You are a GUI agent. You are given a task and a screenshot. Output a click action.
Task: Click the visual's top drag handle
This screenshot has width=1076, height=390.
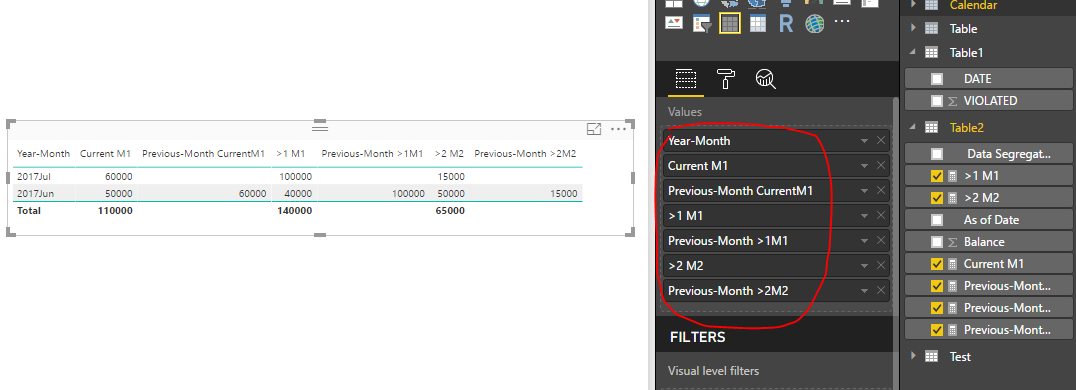320,128
